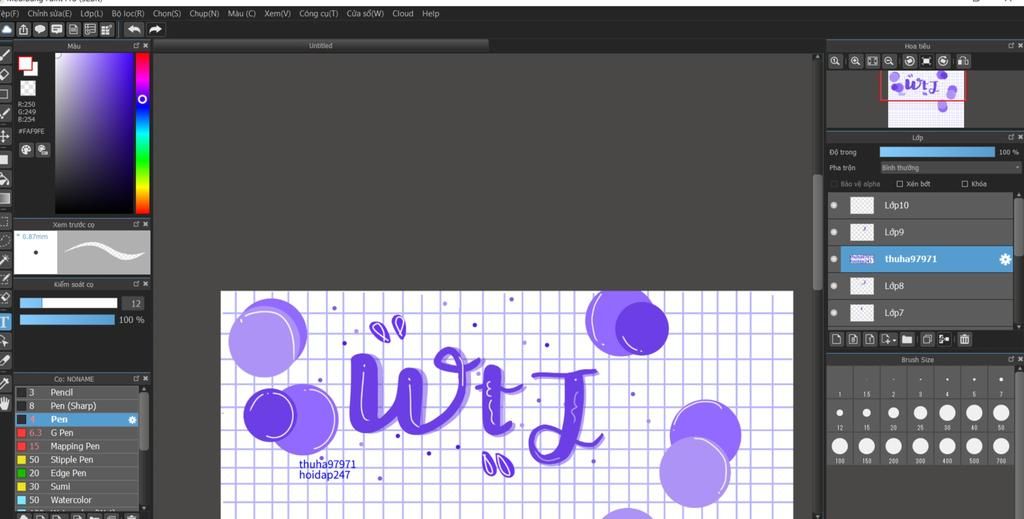Viewport: 1024px width, 519px height.
Task: Open the Chọn(S) menu
Action: (x=167, y=13)
